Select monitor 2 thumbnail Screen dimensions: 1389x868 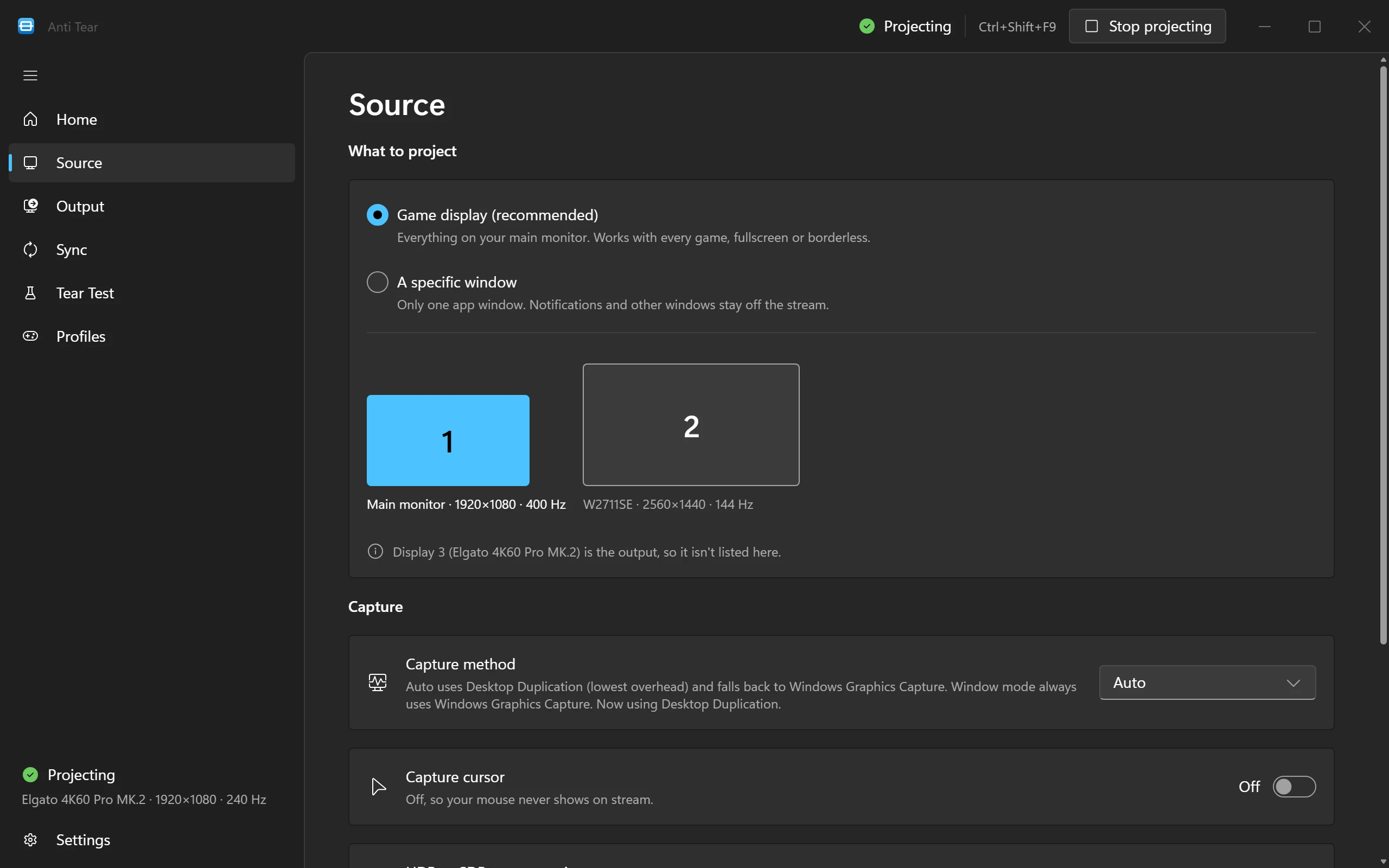691,424
